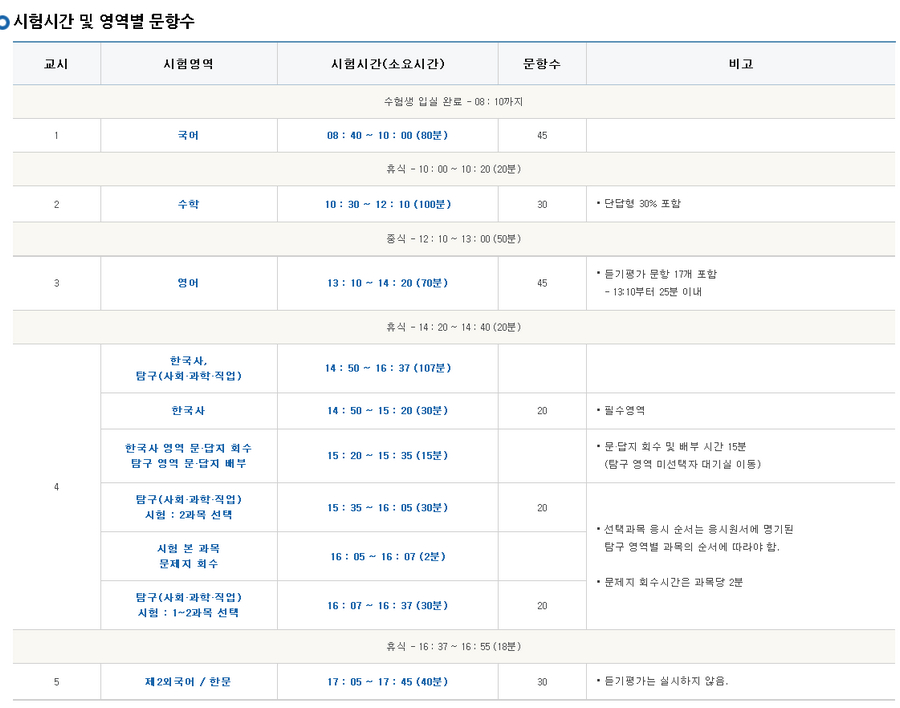Viewport: 900px width, 708px height.
Task: Click the time 16:05 ~ 16:07 (2분)
Action: tap(387, 556)
